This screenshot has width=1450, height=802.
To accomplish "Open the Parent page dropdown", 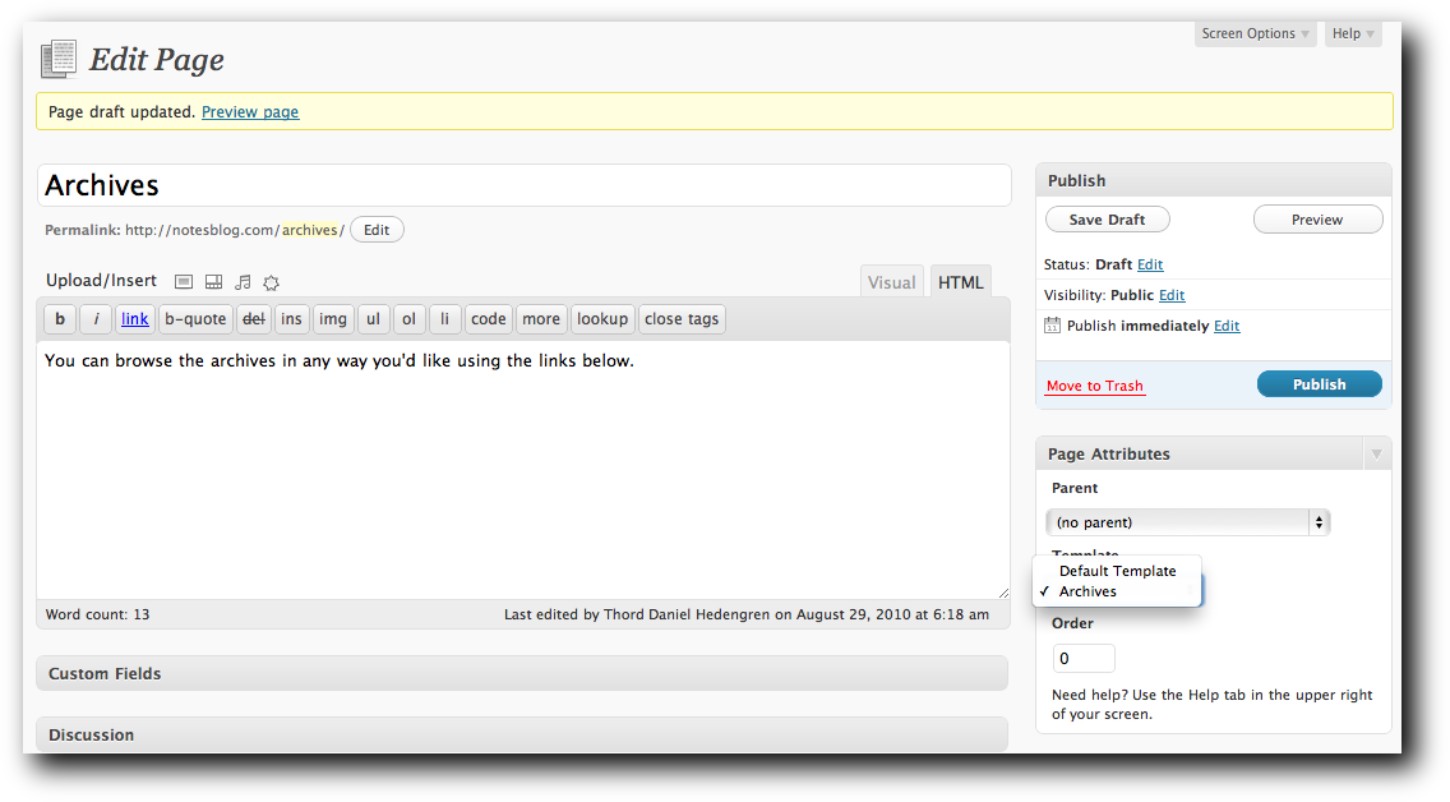I will pyautogui.click(x=1188, y=522).
